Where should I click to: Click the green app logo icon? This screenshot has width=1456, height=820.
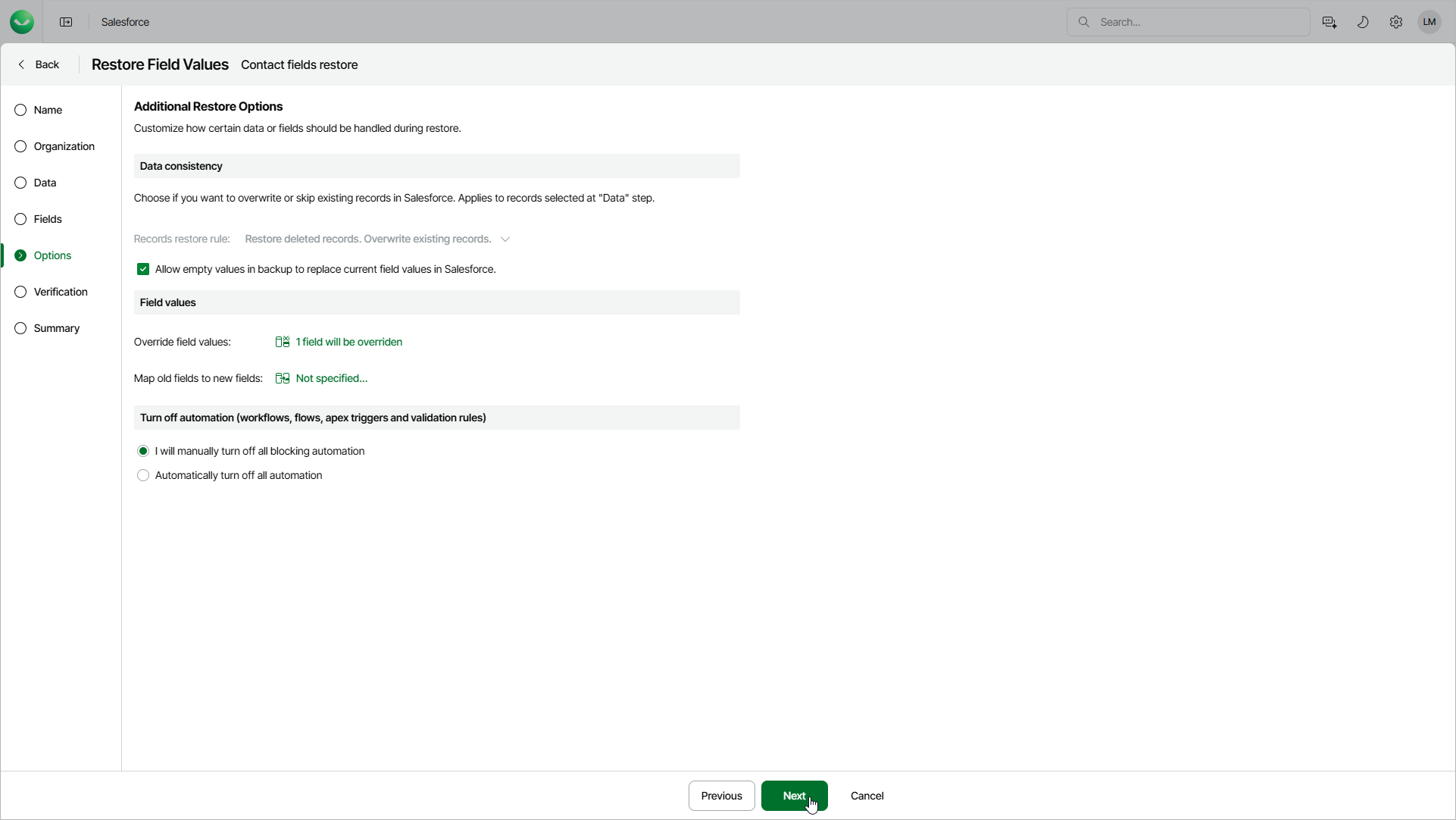(x=22, y=22)
